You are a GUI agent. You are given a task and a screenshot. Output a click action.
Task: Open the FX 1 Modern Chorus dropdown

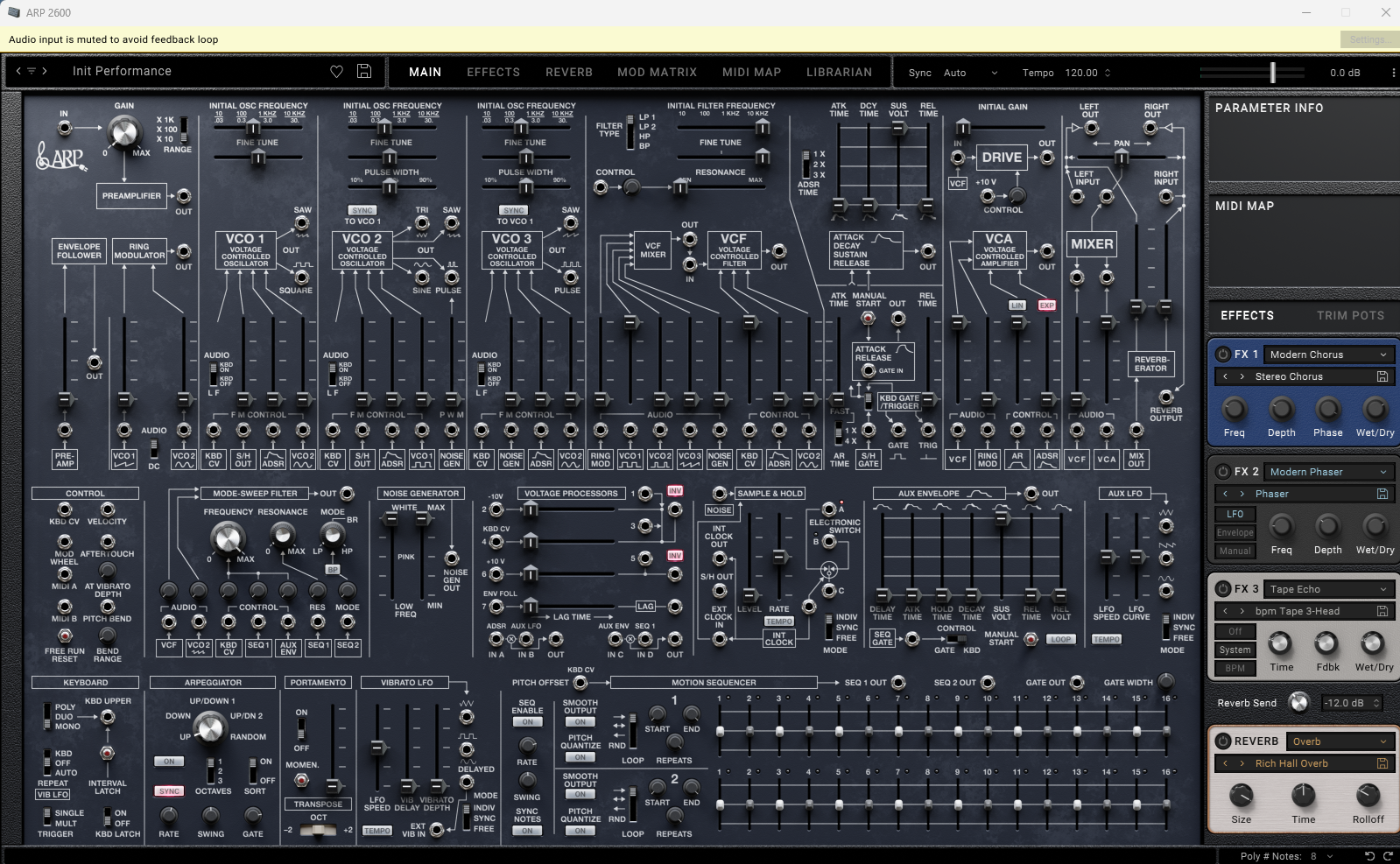pos(1328,355)
